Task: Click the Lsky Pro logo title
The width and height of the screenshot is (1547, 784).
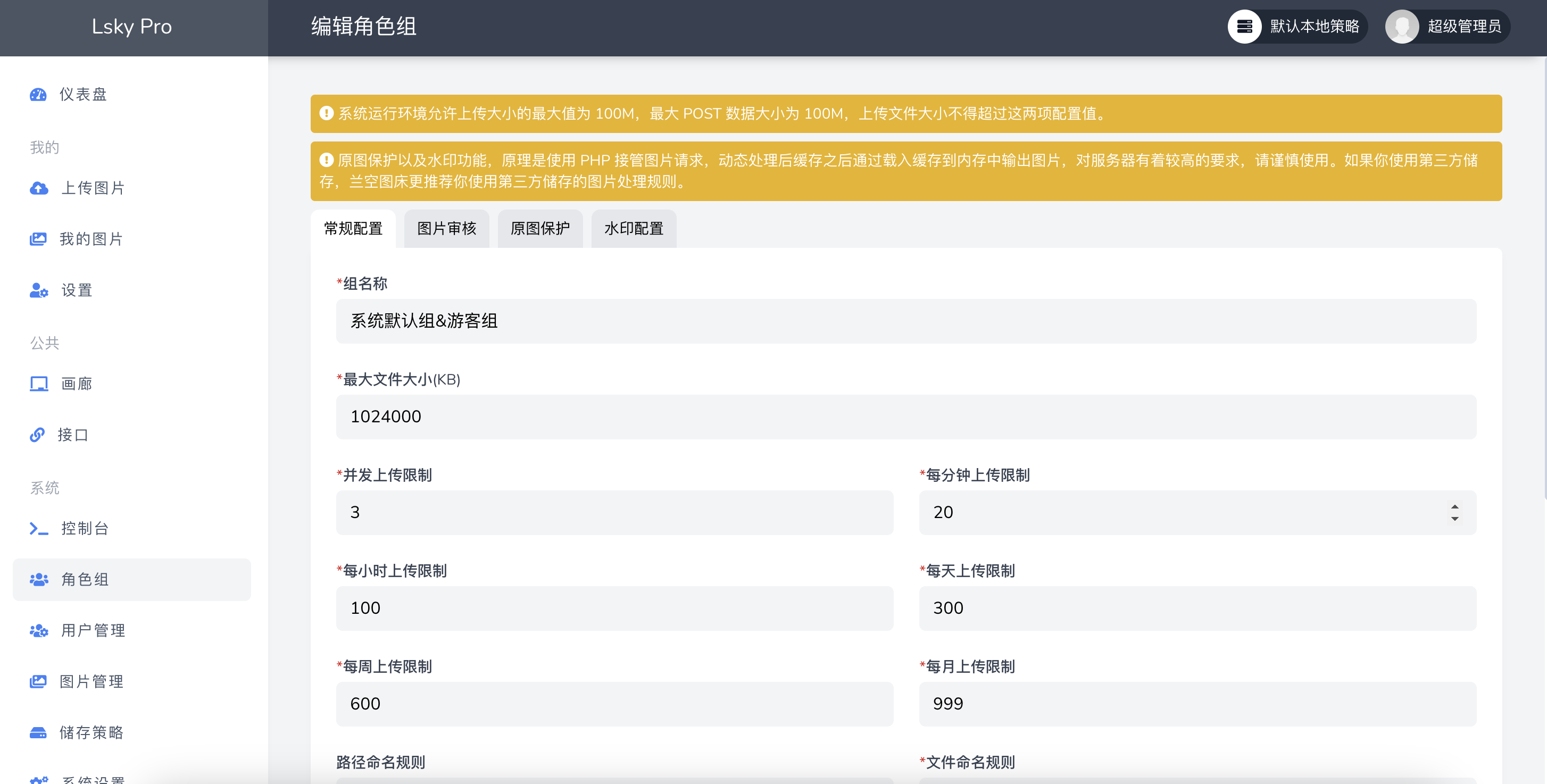Action: tap(132, 27)
